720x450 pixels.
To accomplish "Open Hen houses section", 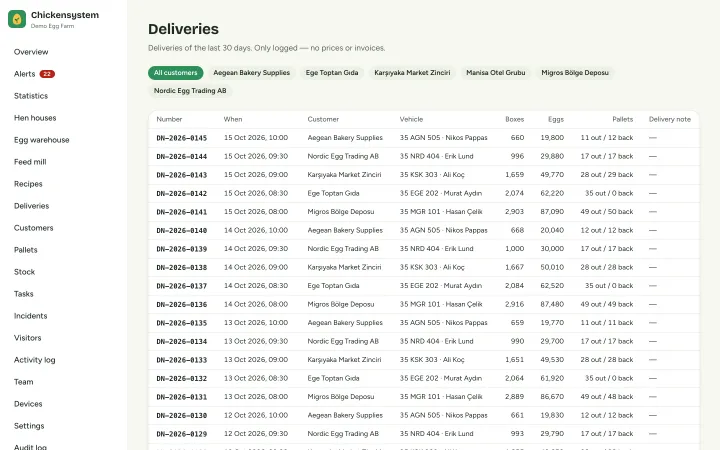I will 35,118.
